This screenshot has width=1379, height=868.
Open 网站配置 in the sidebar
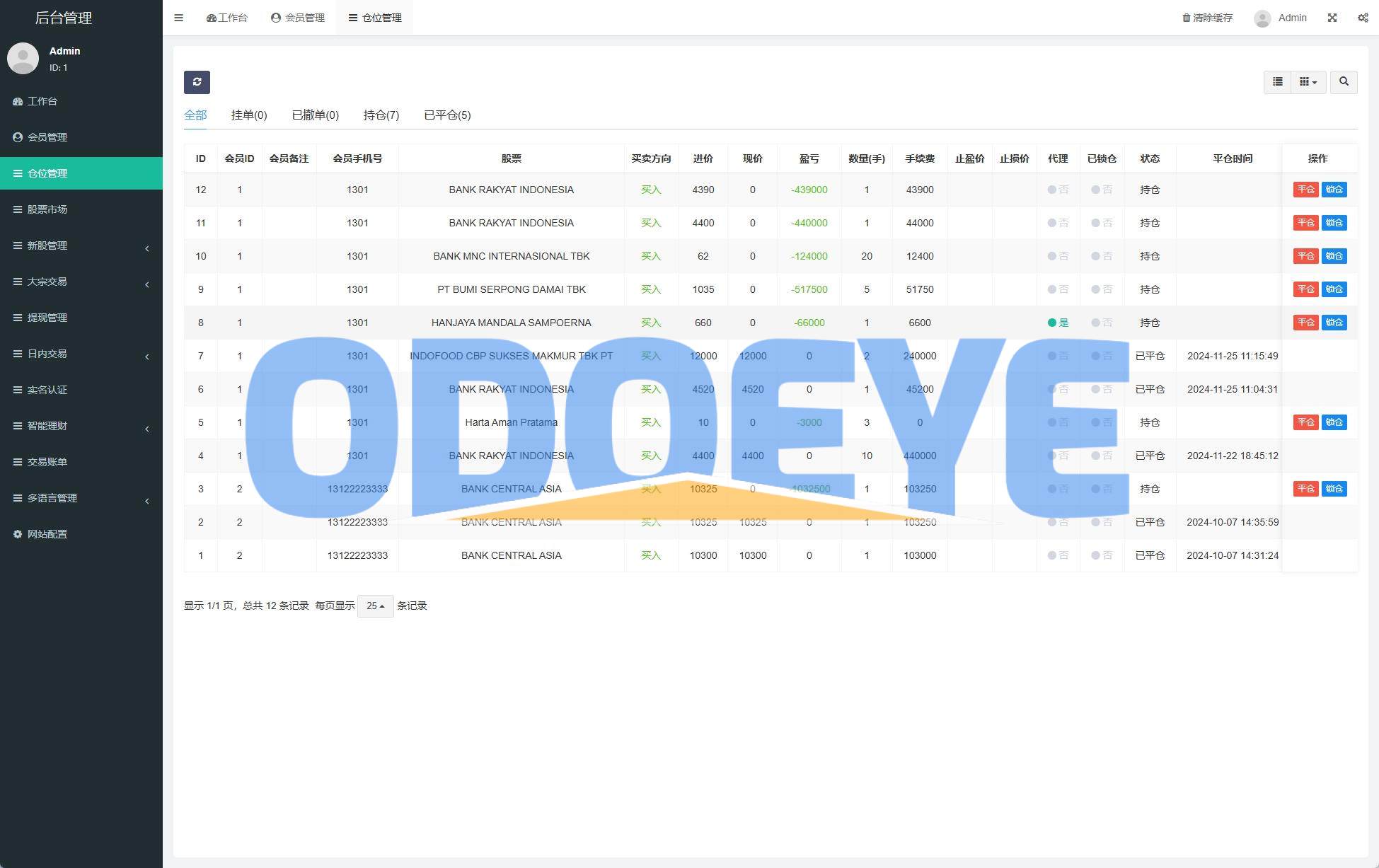tap(81, 534)
